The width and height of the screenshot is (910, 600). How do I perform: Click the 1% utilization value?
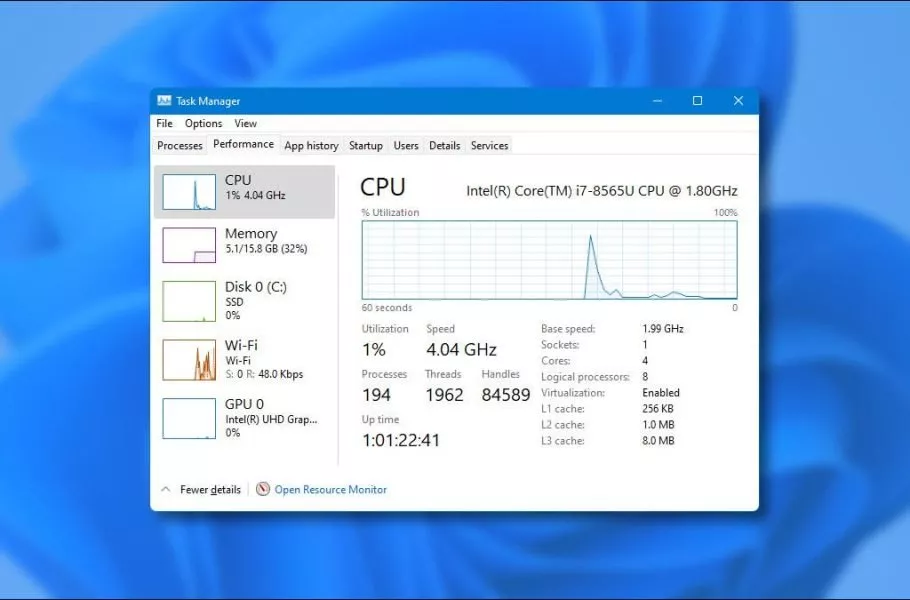[x=374, y=349]
